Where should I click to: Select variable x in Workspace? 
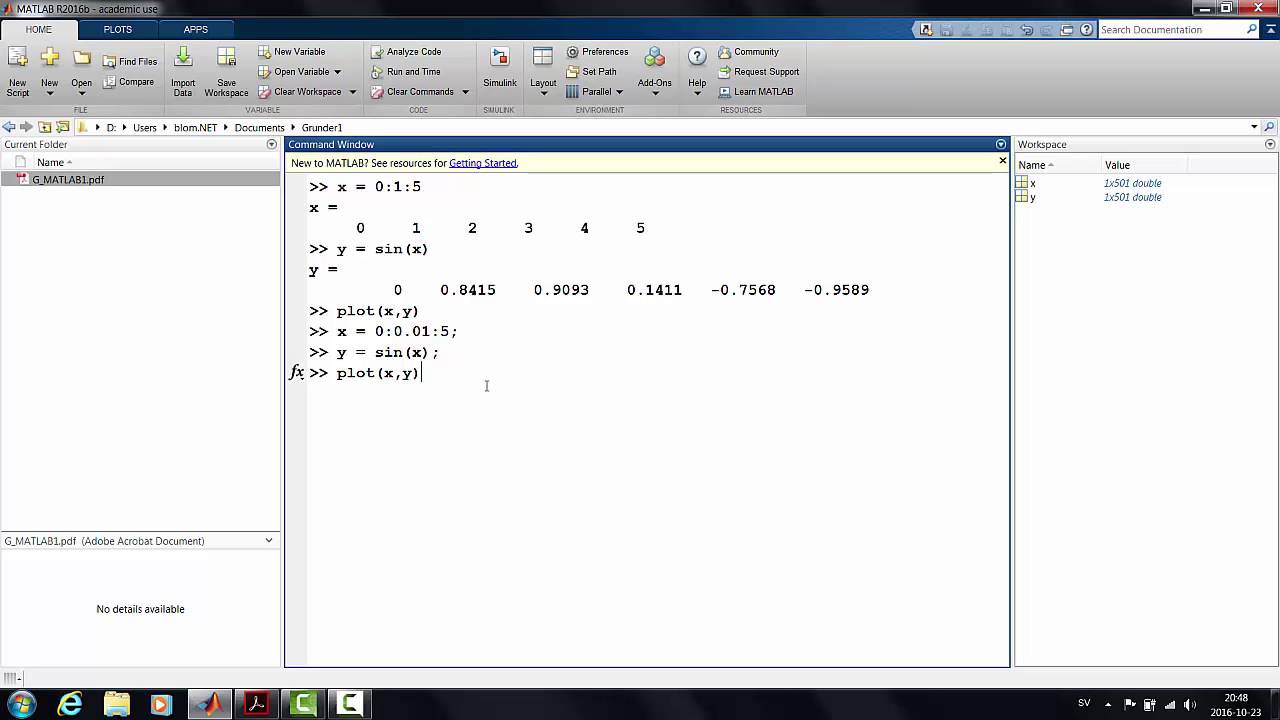[1146, 183]
